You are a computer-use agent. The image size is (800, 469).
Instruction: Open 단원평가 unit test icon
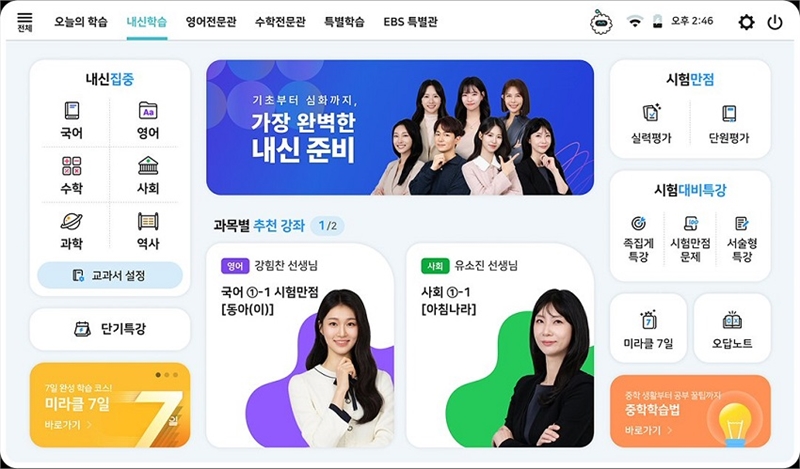729,113
